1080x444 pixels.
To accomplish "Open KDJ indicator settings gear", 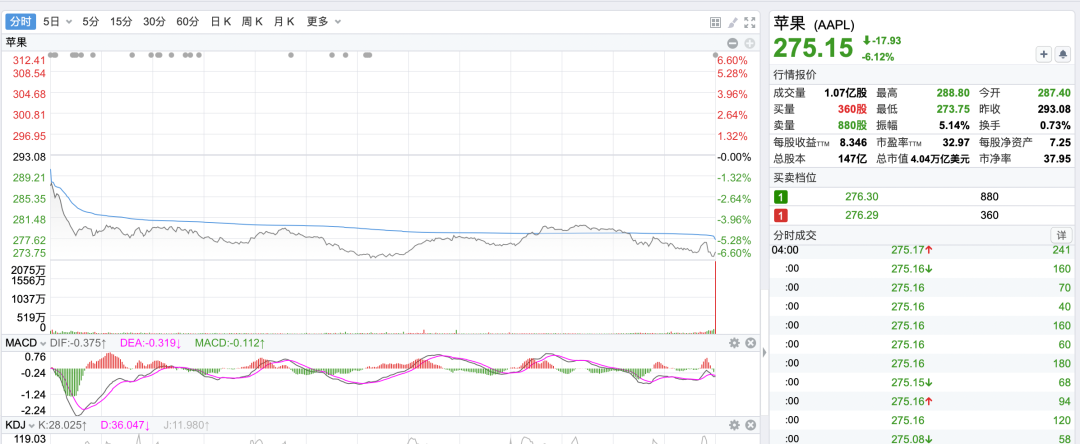I will click(734, 425).
